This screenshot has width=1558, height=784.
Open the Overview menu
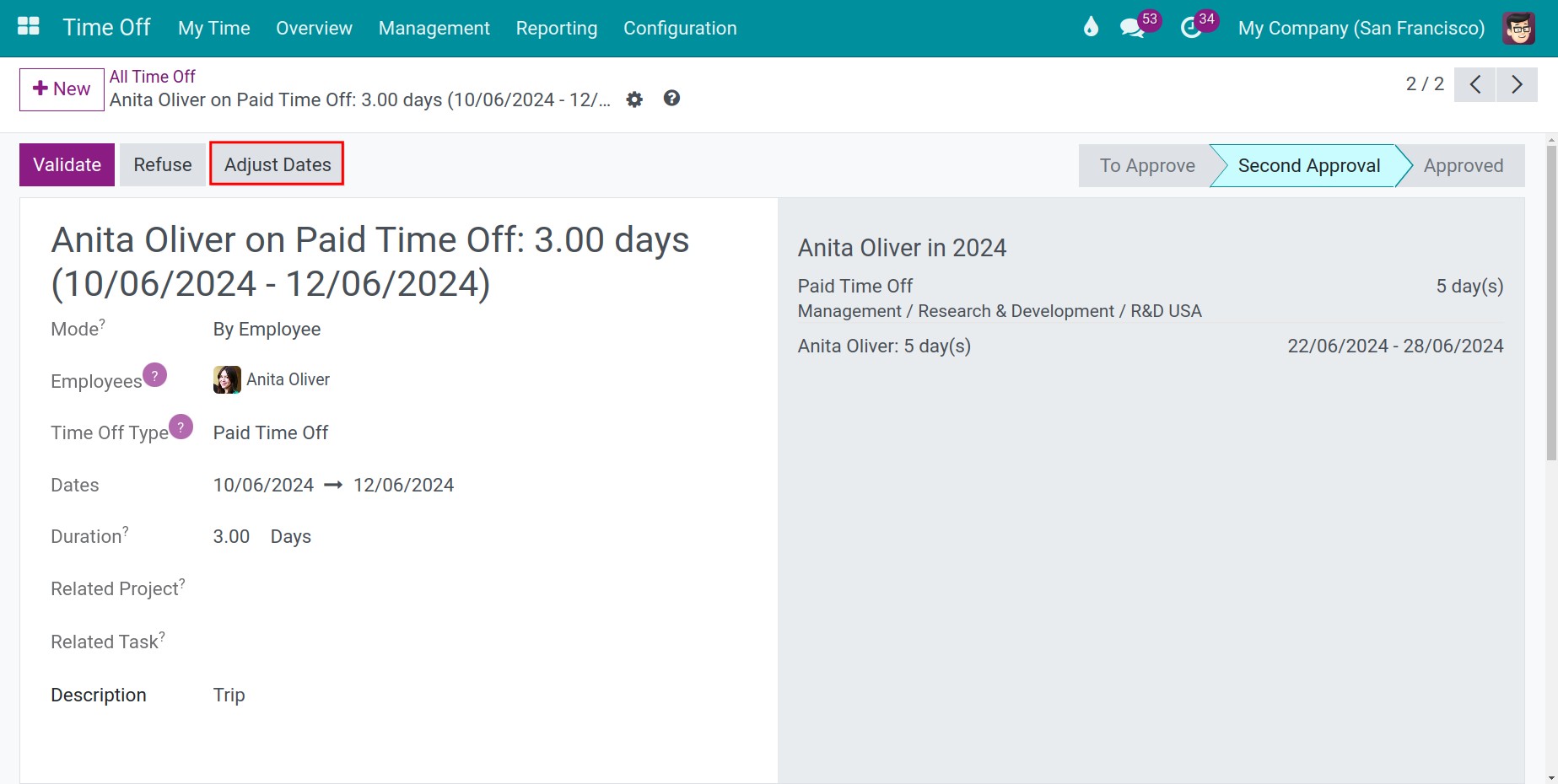(x=314, y=28)
